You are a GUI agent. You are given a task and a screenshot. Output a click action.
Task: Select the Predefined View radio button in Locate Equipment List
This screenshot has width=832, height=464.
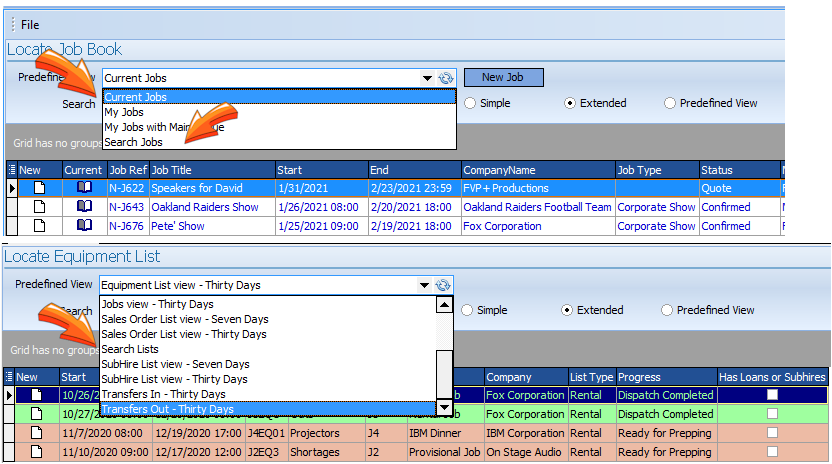(669, 310)
